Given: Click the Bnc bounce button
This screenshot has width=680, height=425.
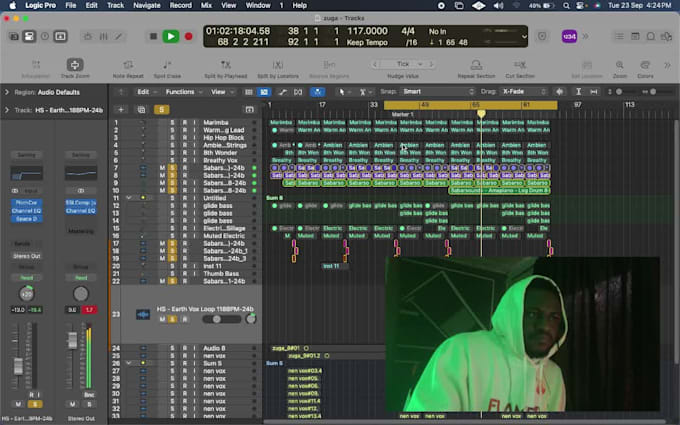Looking at the screenshot, I should tap(89, 395).
